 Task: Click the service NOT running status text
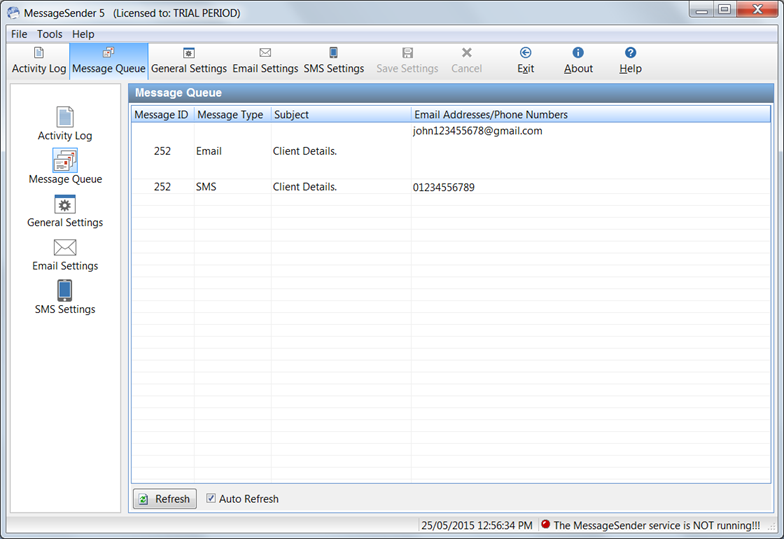click(x=657, y=526)
